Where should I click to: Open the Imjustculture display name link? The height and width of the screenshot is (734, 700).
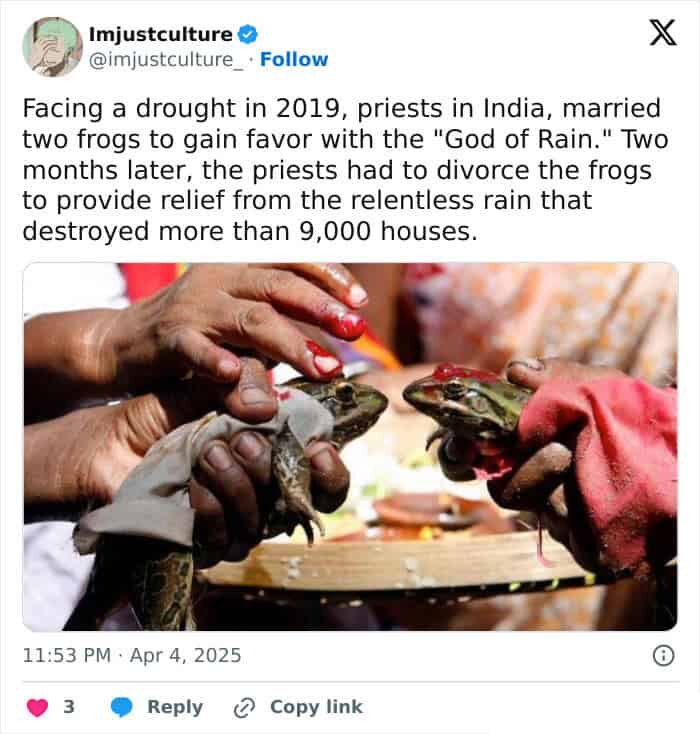coord(160,34)
